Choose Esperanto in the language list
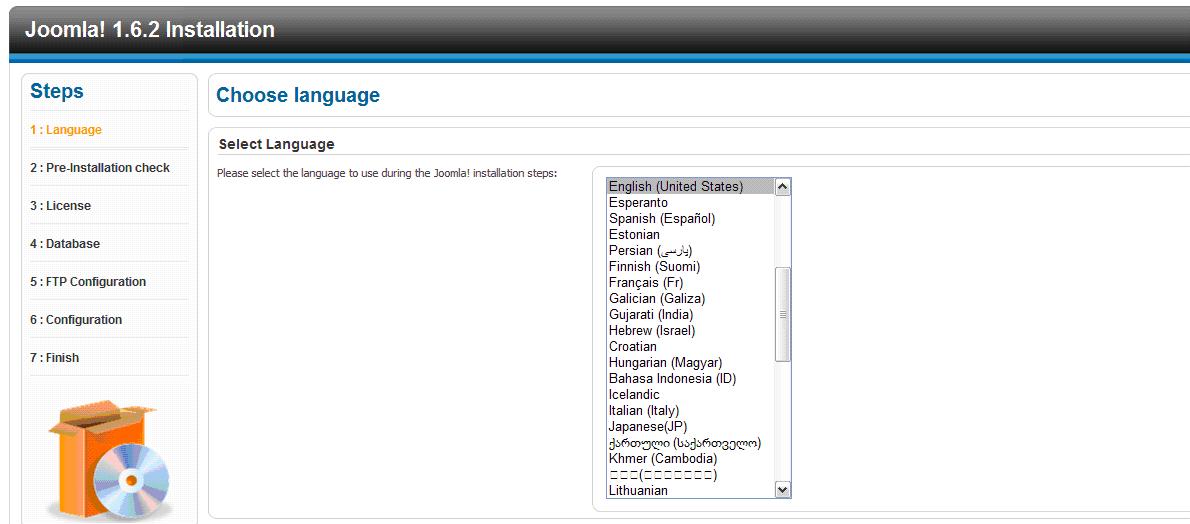The height and width of the screenshot is (524, 1190). point(691,203)
